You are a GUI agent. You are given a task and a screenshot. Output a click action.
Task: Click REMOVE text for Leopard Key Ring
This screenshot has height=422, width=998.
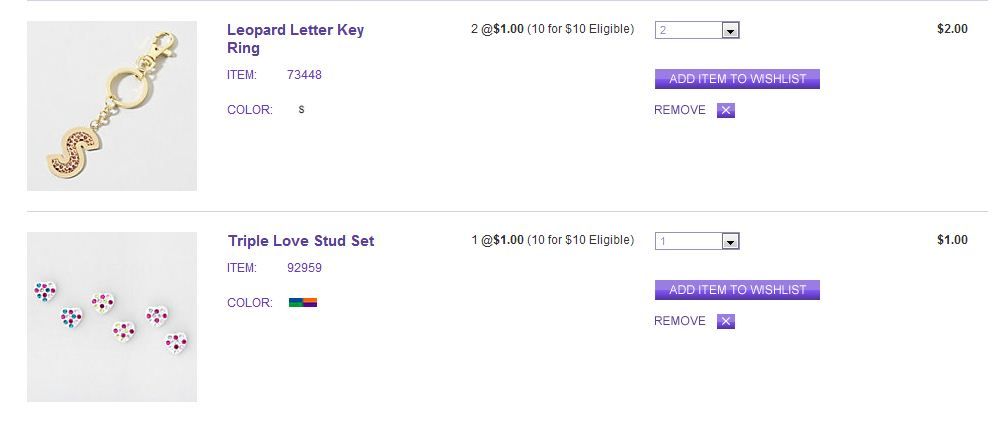pos(679,110)
